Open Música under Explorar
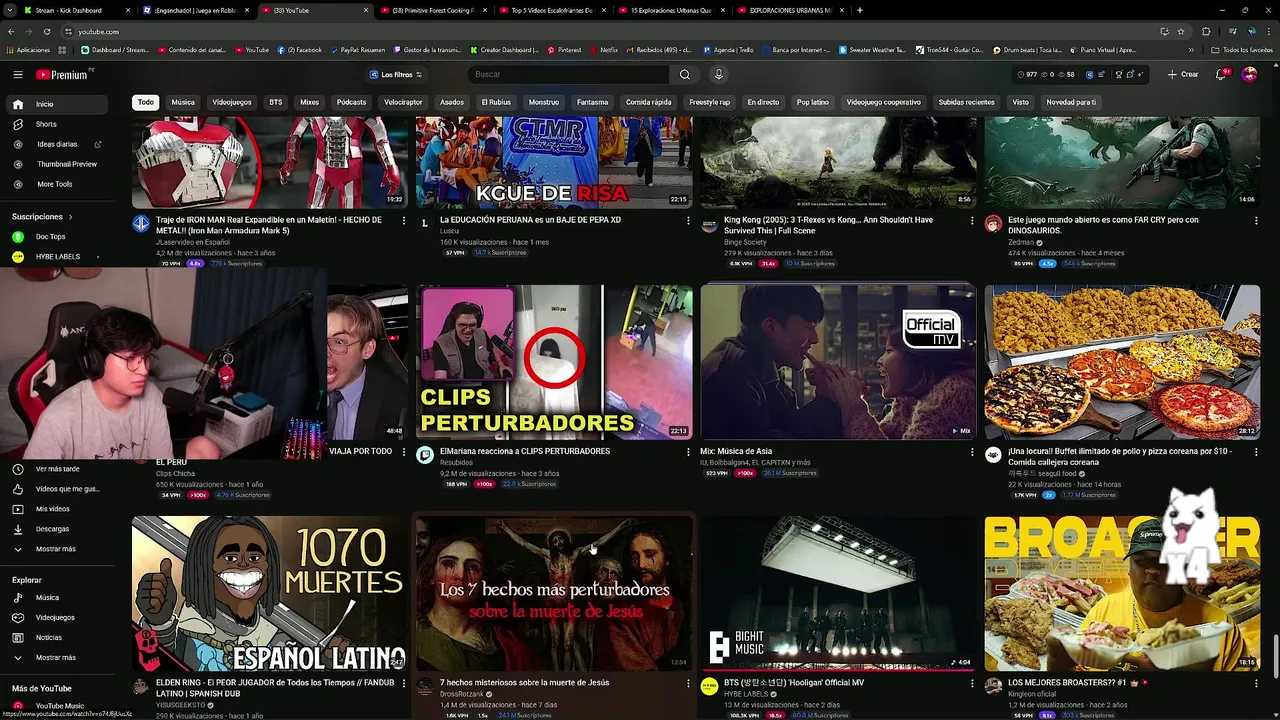 (57, 598)
